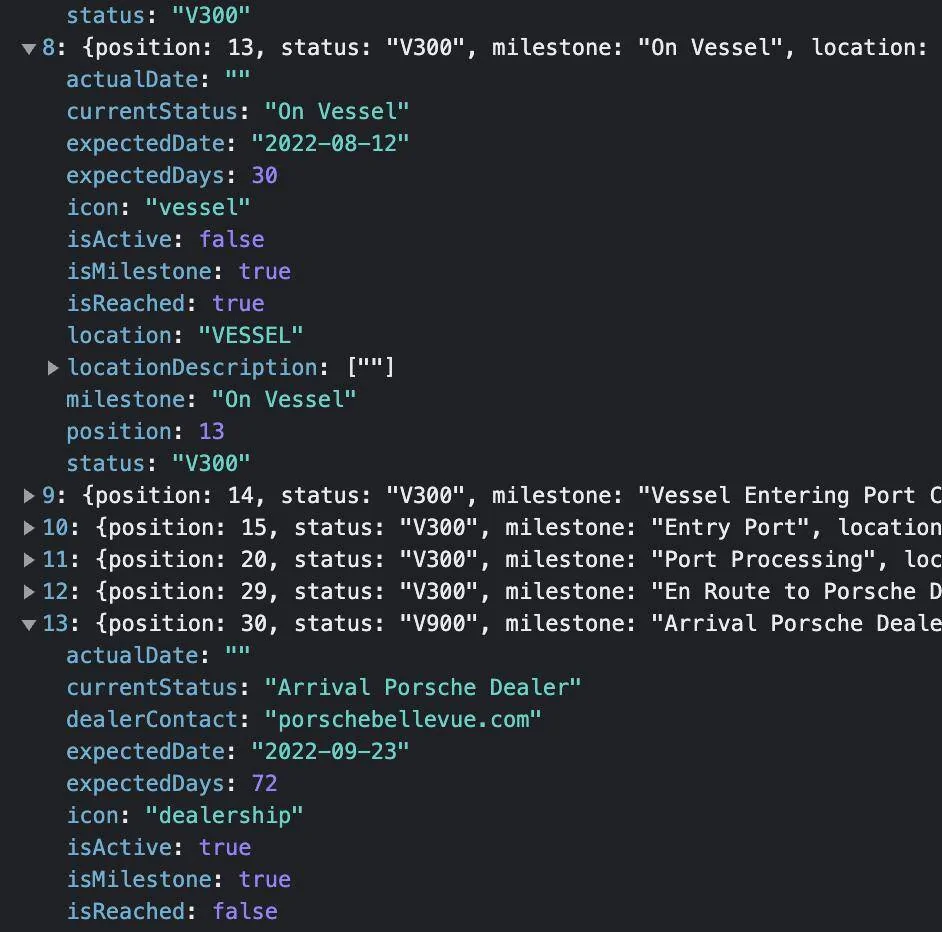
Task: Click position value 13 property line
Action: tap(211, 431)
